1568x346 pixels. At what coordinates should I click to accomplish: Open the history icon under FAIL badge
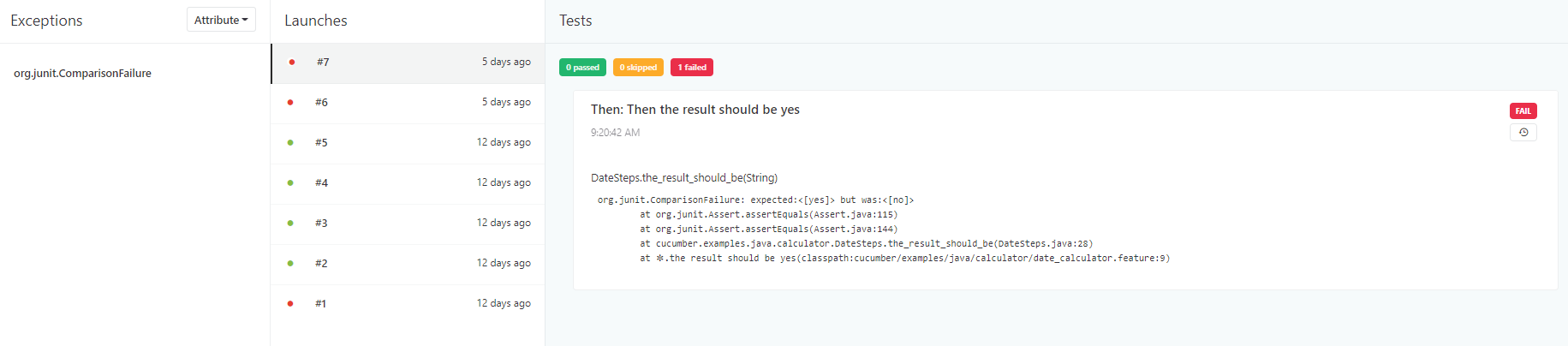click(x=1523, y=132)
